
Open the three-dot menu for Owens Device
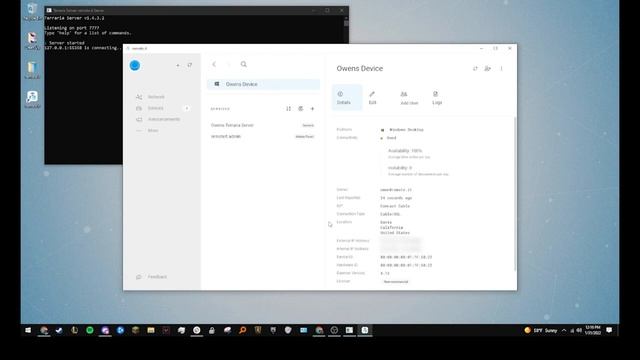pos(501,69)
